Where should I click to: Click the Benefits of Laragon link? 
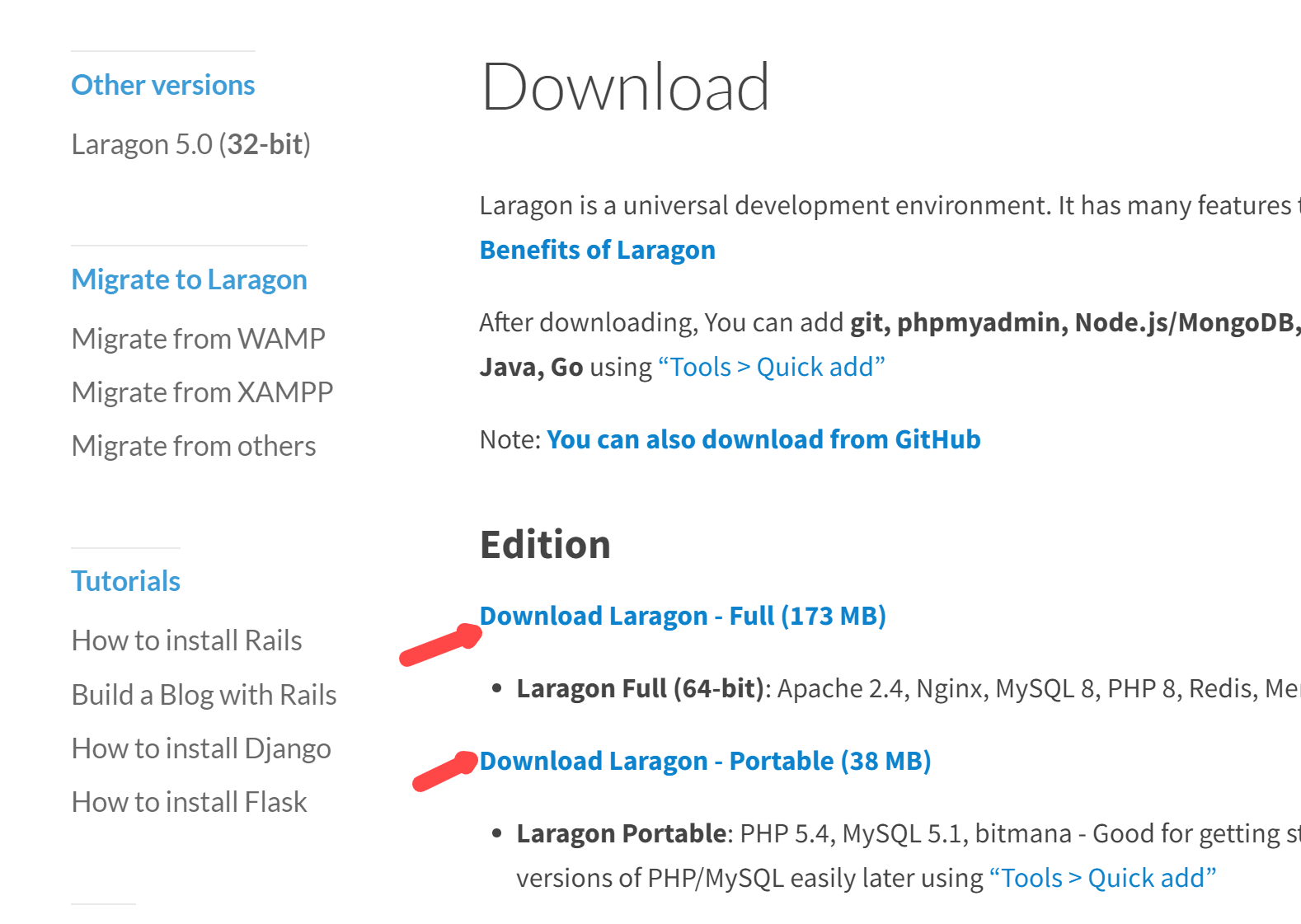click(x=597, y=250)
